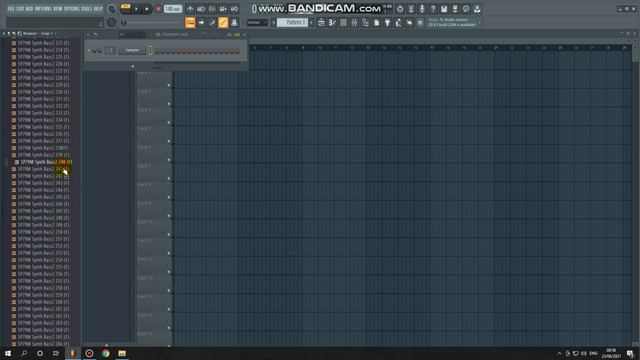Open the VIEW menu
Viewport: 640px width, 360px height.
pyautogui.click(x=58, y=9)
